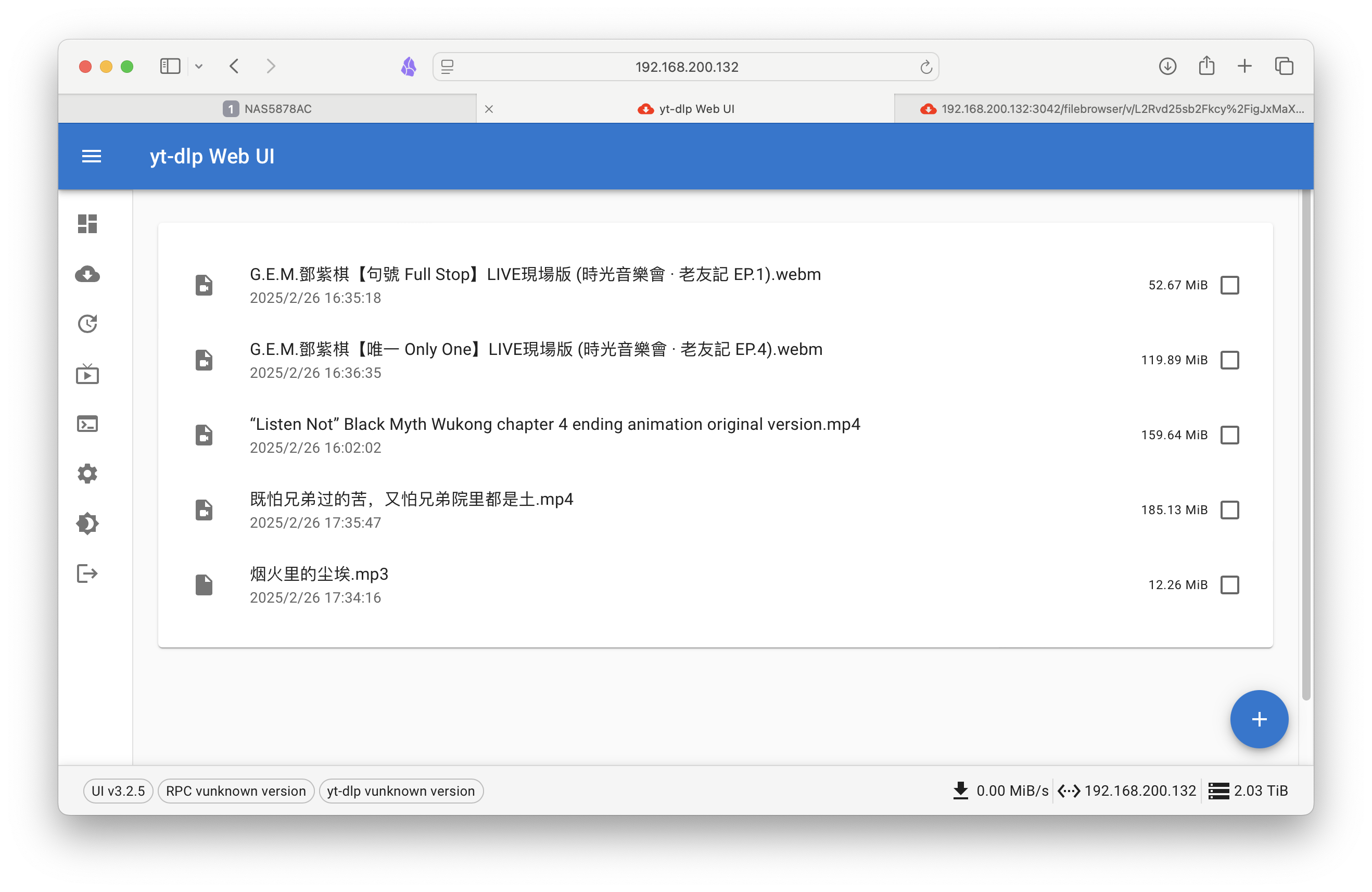Select the yt-dlp Web UI tab
Screen dimensions: 1372x892
tap(685, 108)
